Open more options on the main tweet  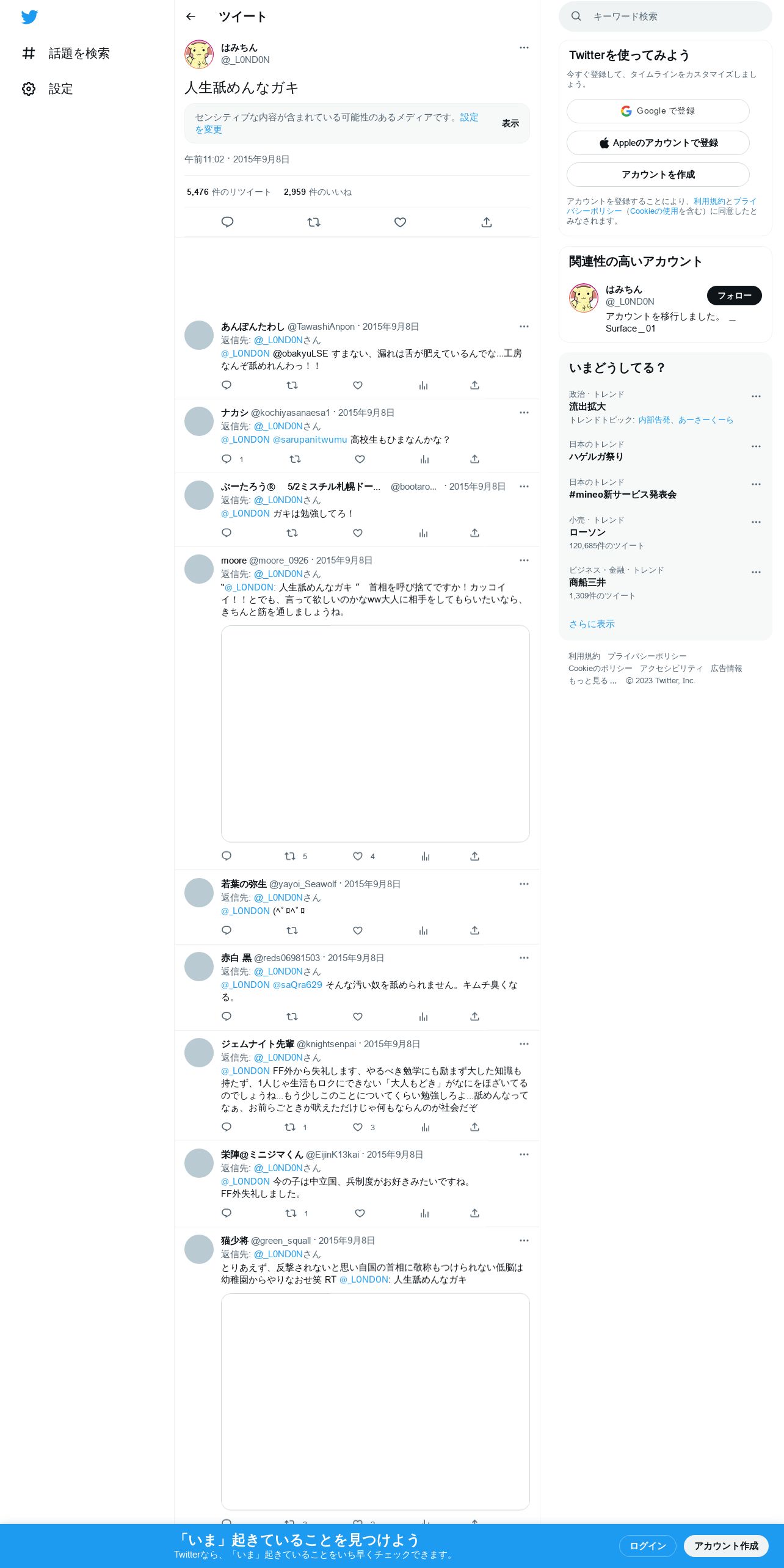[x=524, y=48]
